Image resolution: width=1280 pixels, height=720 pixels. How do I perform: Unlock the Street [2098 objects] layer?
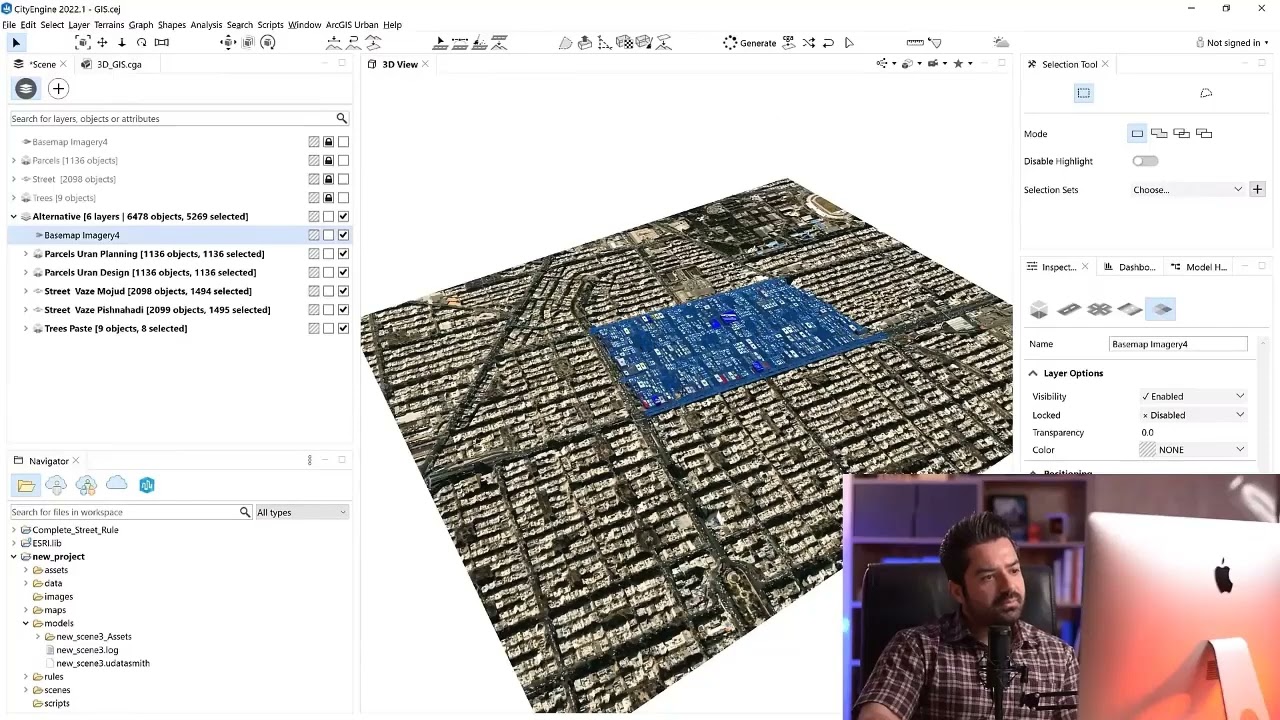(x=328, y=179)
